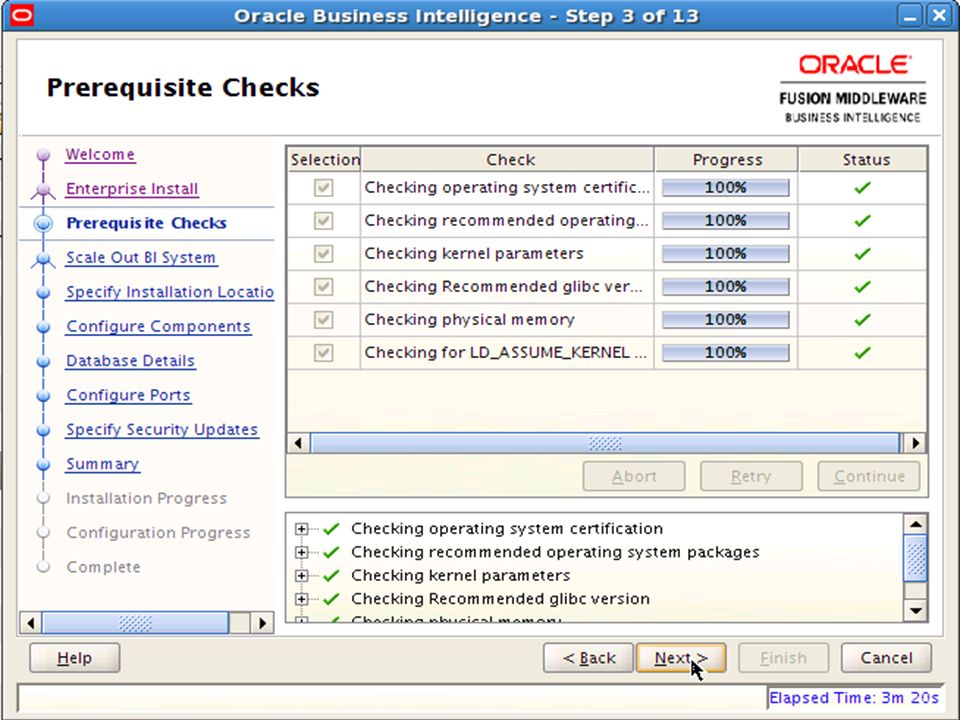The height and width of the screenshot is (720, 960).
Task: Toggle the selection checkbox for LD_ASSUME_KERNEL check
Action: (x=323, y=353)
